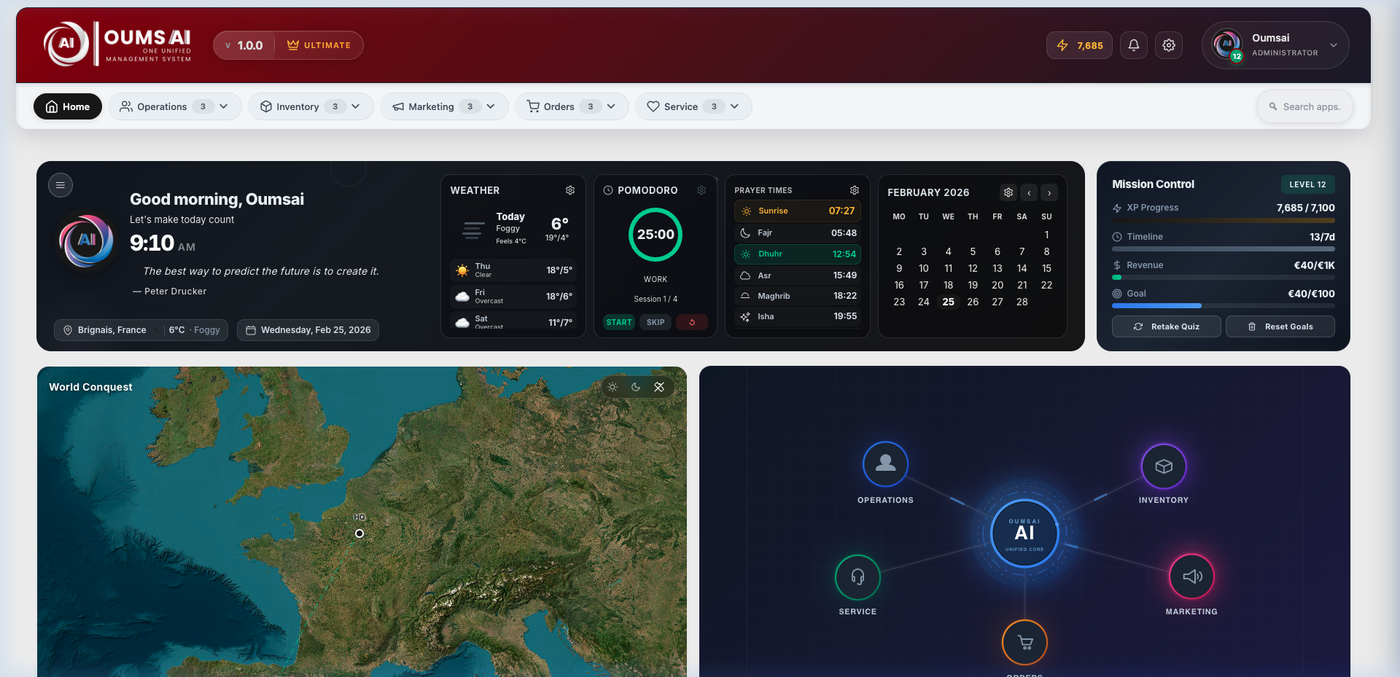Viewport: 1400px width, 677px height.
Task: Expand the Marketing menu
Action: (x=444, y=106)
